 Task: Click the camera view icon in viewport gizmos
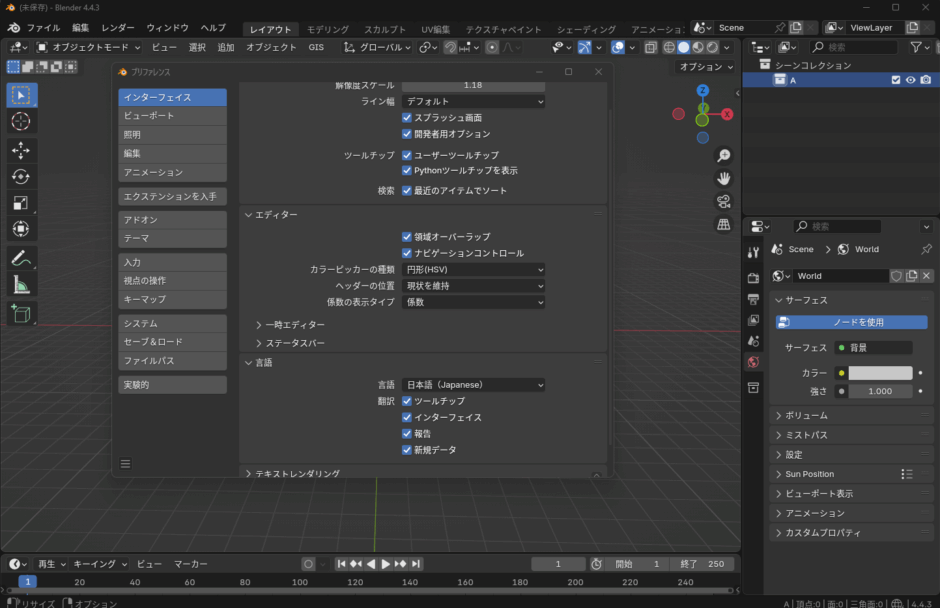click(x=724, y=200)
